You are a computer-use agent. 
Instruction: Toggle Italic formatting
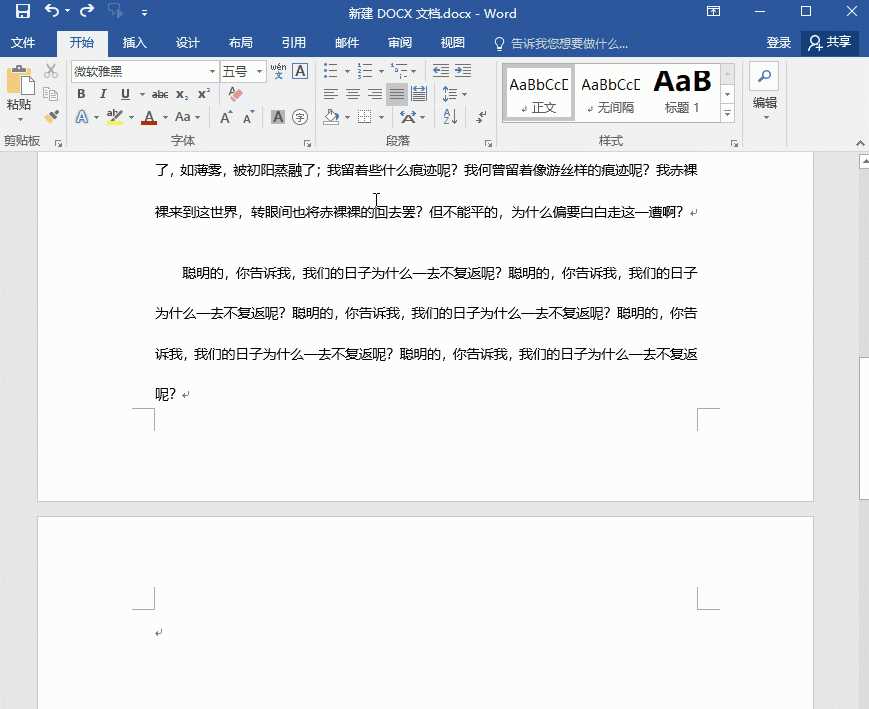click(x=103, y=94)
